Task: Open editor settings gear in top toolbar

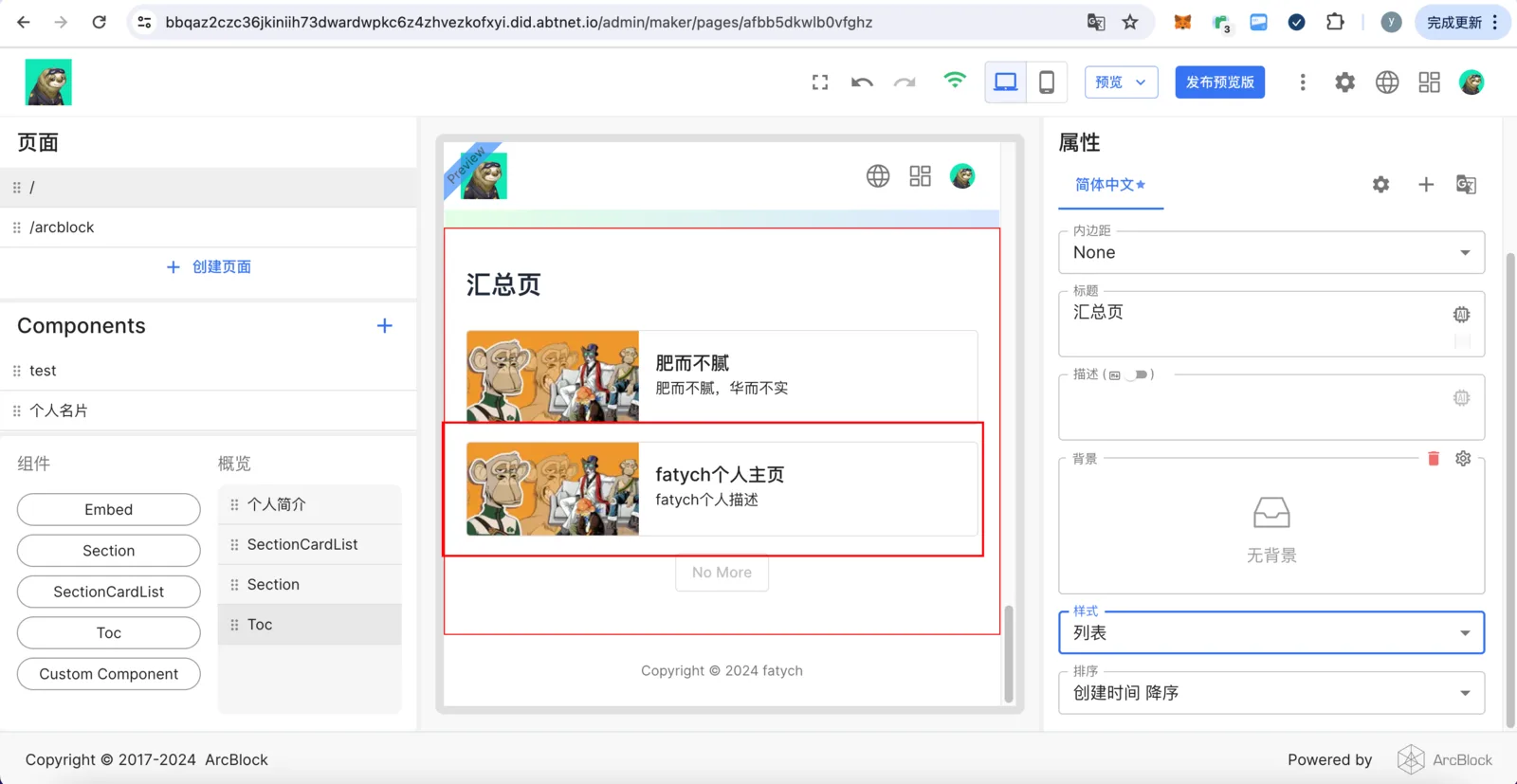Action: (x=1344, y=82)
